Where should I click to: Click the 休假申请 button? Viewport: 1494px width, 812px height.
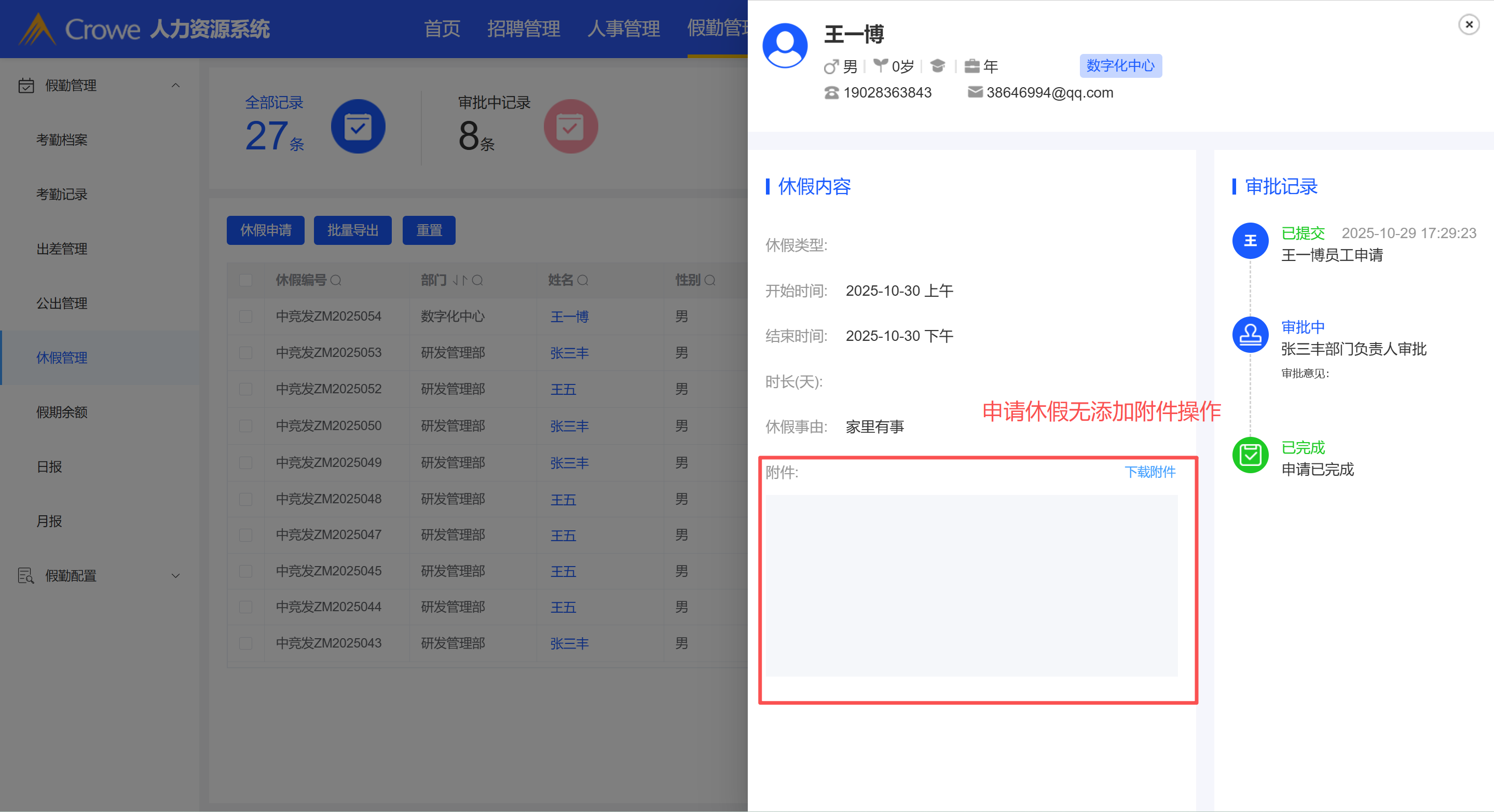click(266, 231)
